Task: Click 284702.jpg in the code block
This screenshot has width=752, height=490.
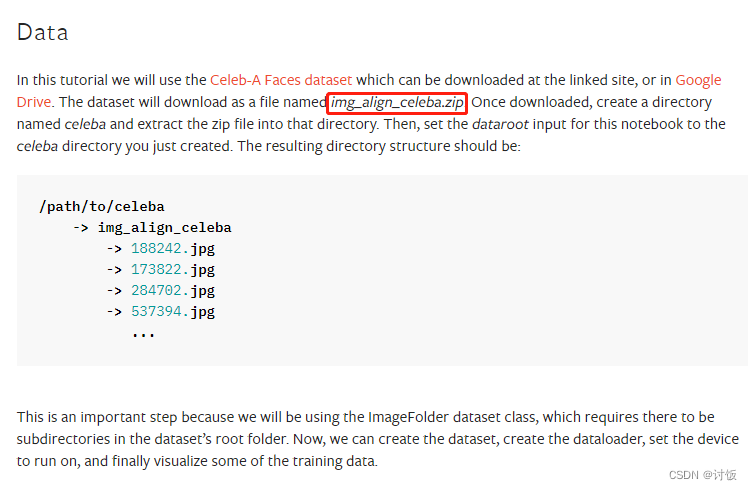Action: coord(173,291)
